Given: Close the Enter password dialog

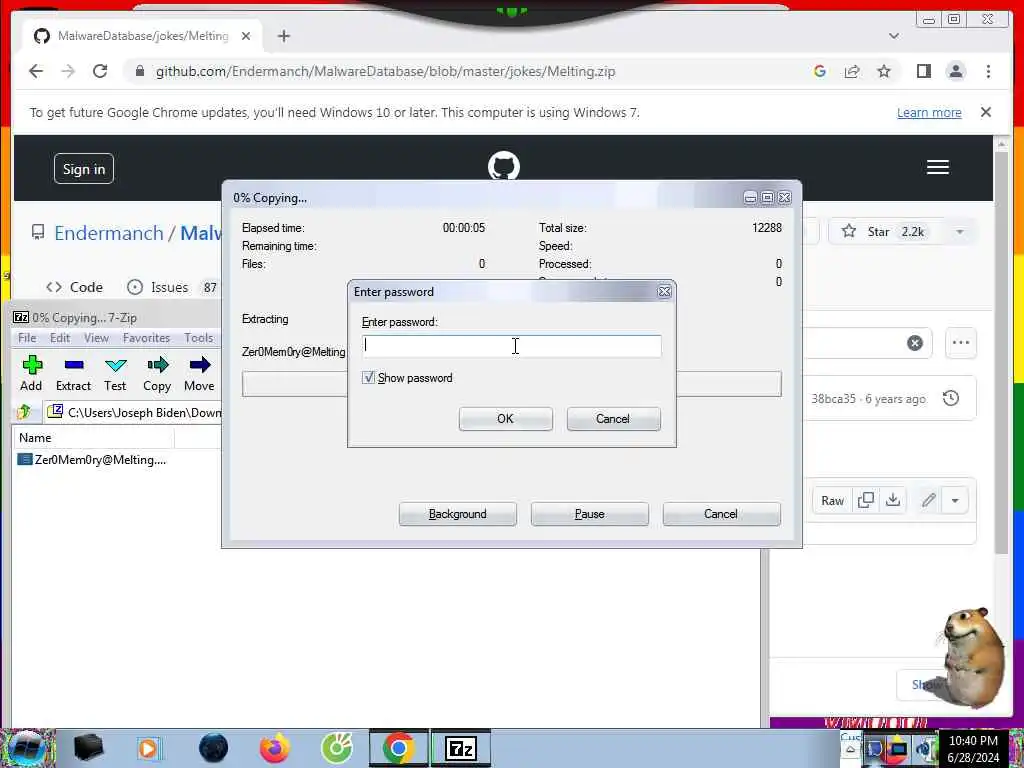Looking at the screenshot, I should tap(664, 292).
